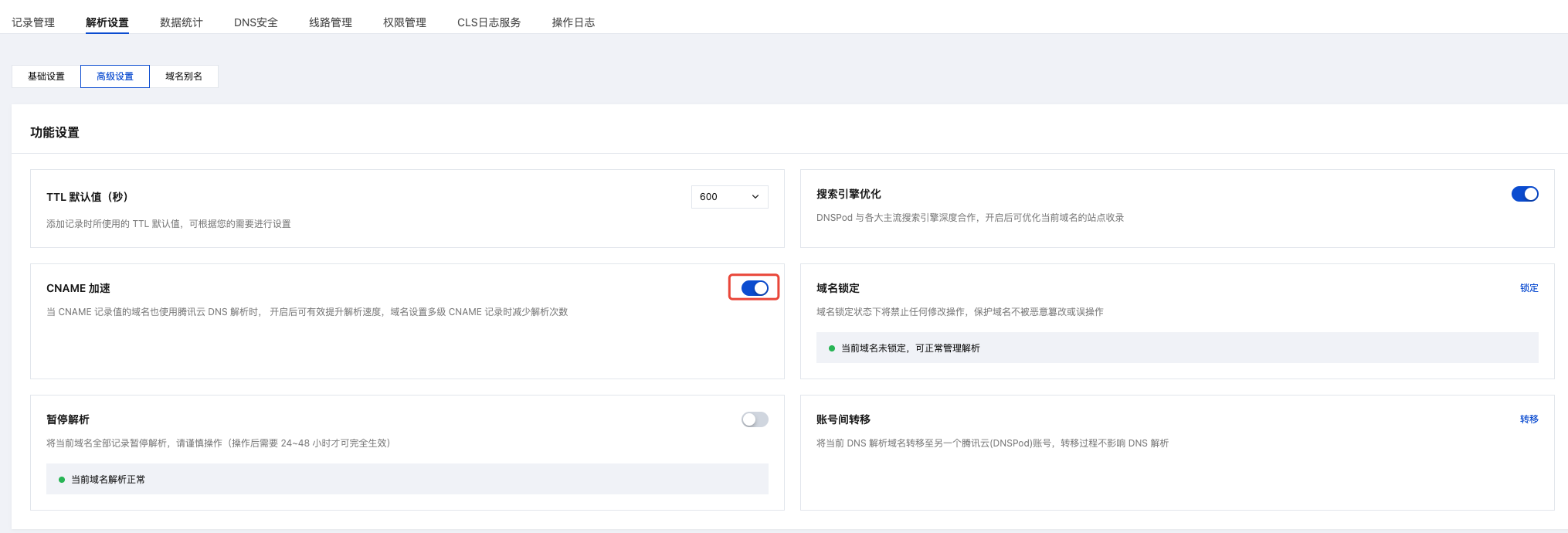Turn off the CNAME 加速 switch

click(755, 288)
